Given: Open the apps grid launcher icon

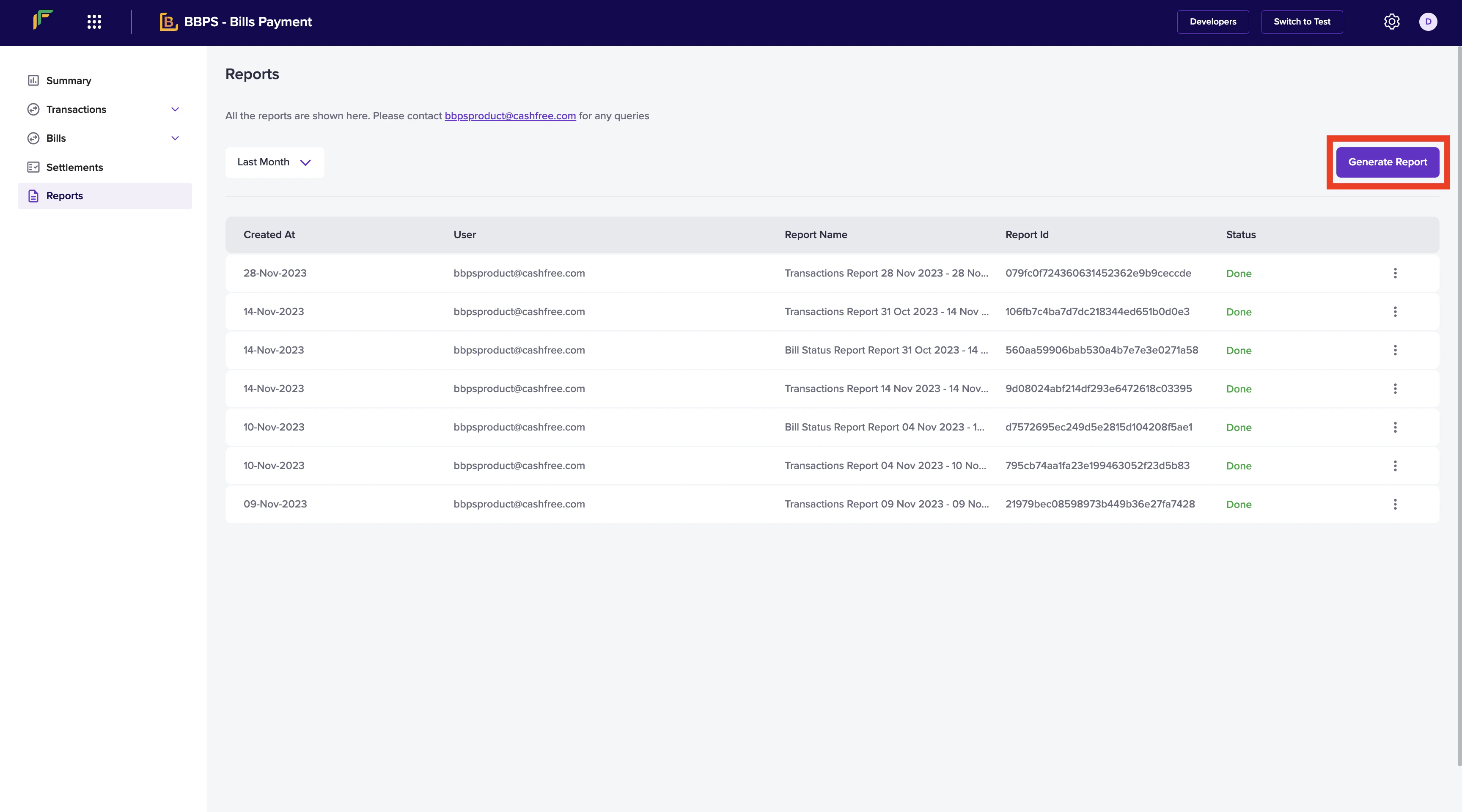Looking at the screenshot, I should (94, 22).
